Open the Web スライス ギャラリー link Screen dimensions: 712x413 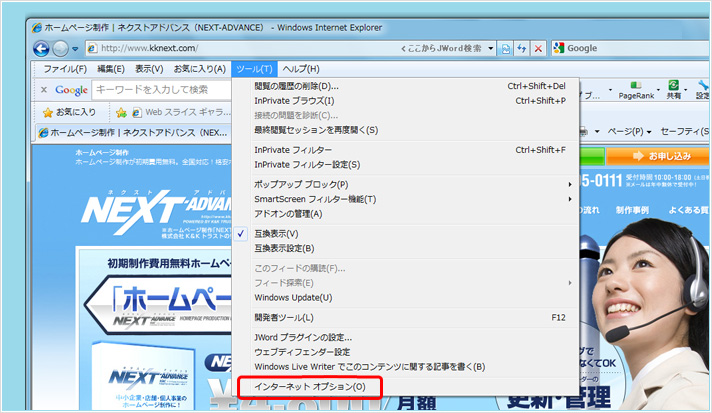pyautogui.click(x=181, y=112)
